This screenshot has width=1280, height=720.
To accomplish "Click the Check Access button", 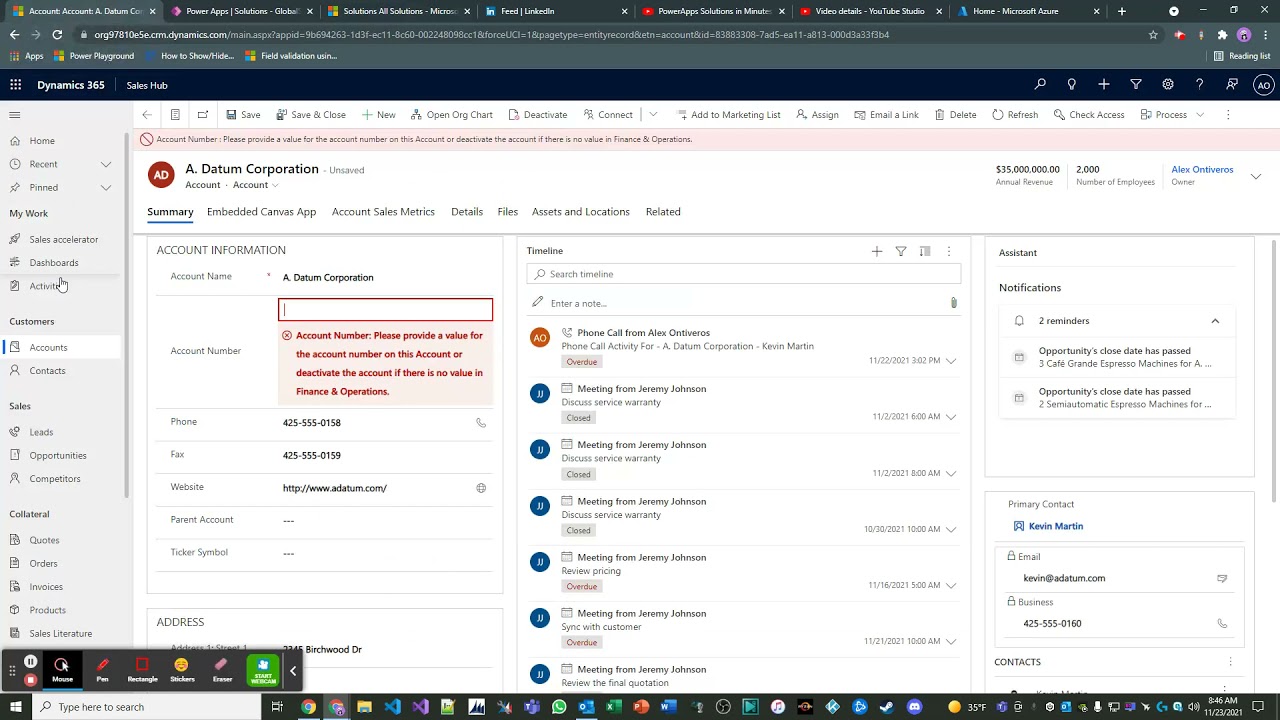I will [x=1088, y=115].
